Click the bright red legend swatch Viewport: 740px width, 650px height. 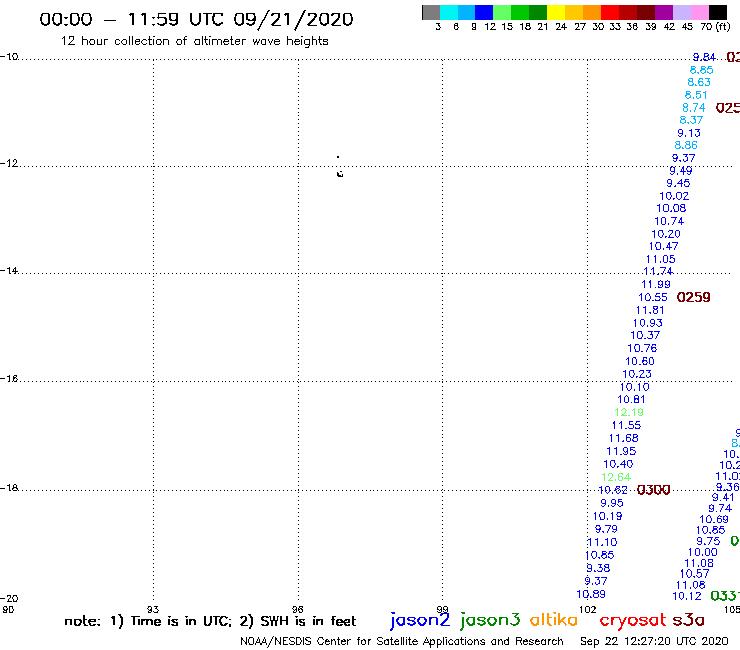click(610, 12)
